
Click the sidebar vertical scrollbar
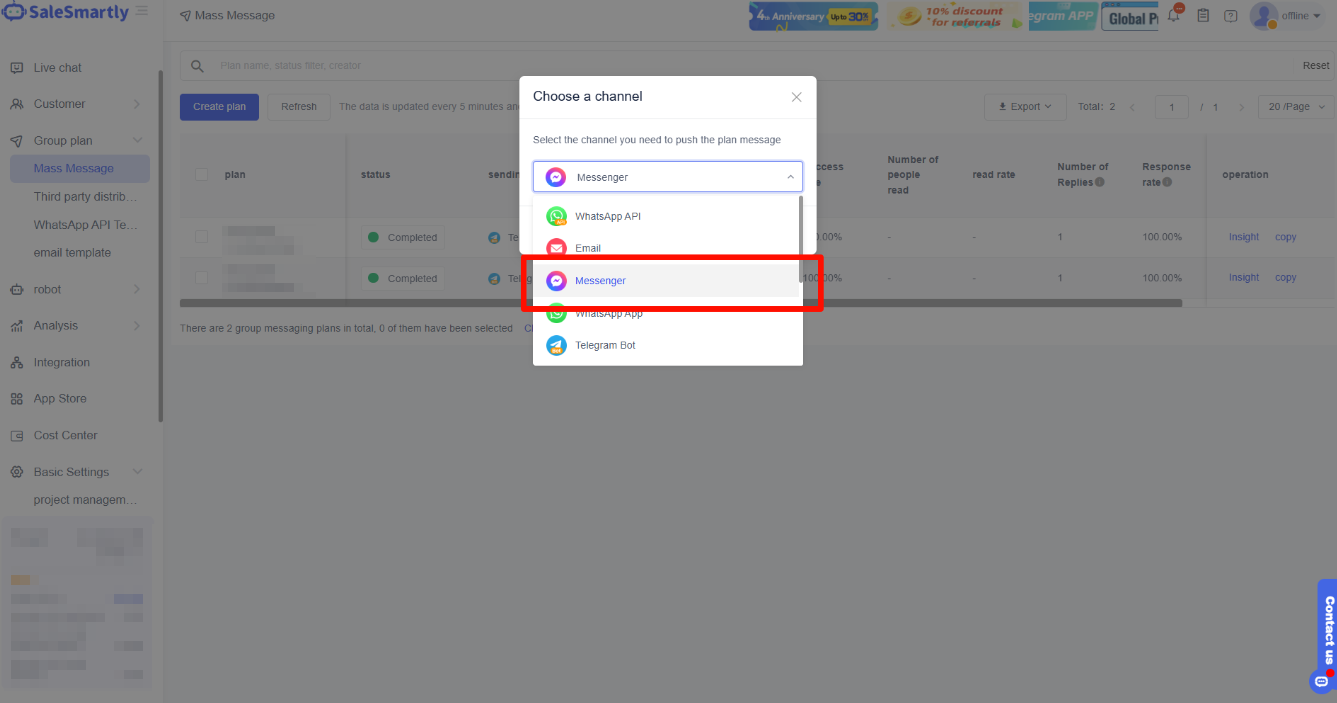161,245
